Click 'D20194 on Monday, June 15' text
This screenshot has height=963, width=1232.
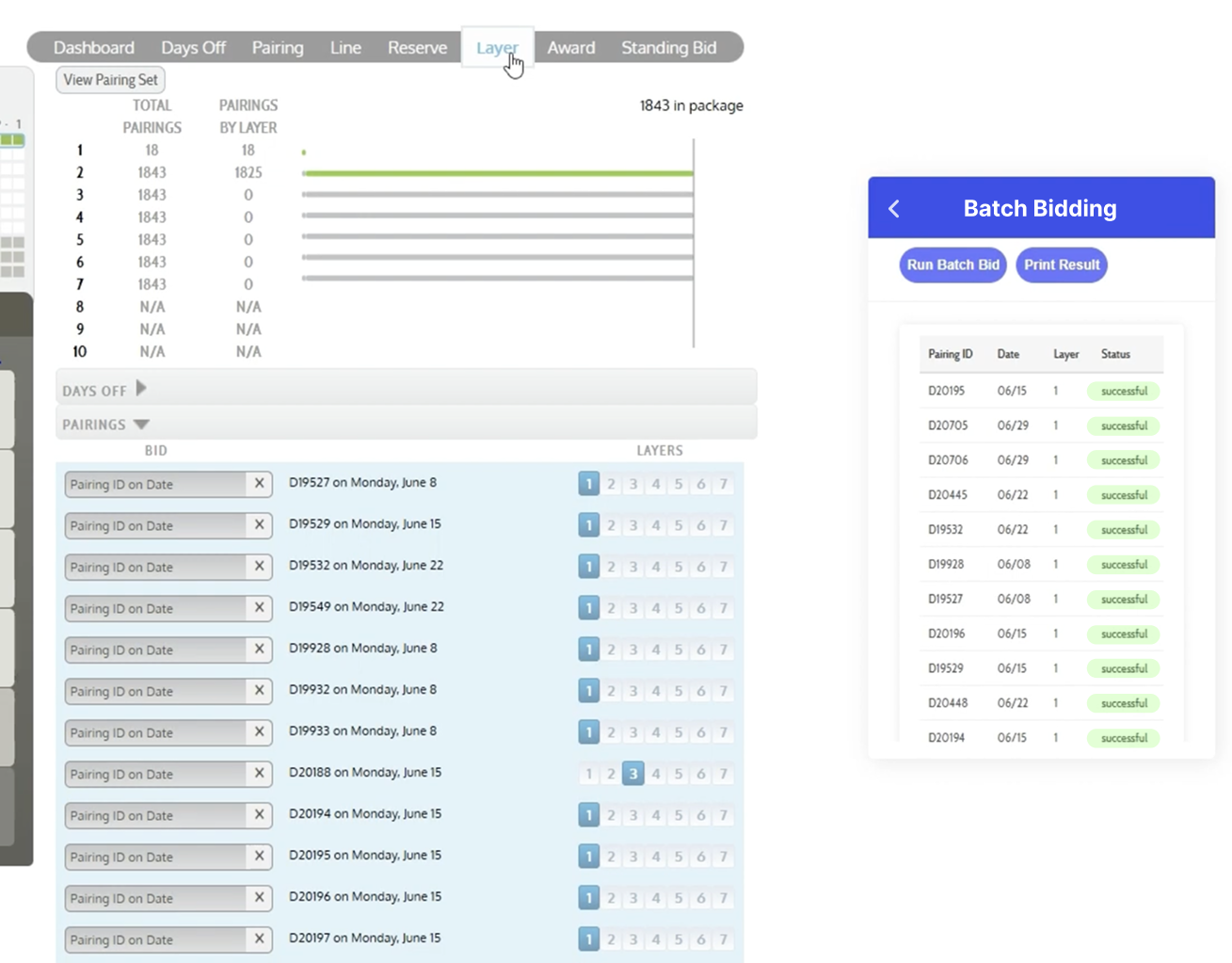[365, 813]
